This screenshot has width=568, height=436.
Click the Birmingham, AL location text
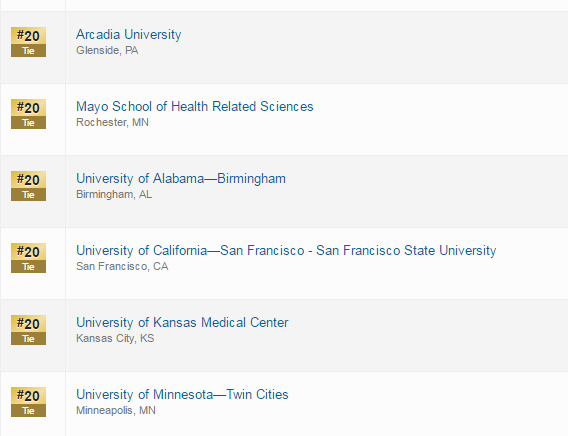click(x=114, y=194)
